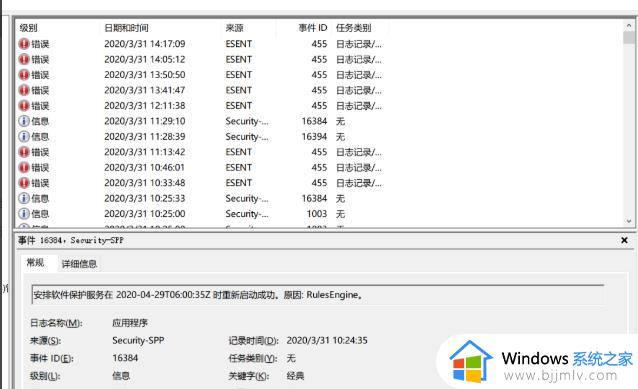Close the event detail pane
Viewport: 638px width, 389px height.
pyautogui.click(x=624, y=240)
